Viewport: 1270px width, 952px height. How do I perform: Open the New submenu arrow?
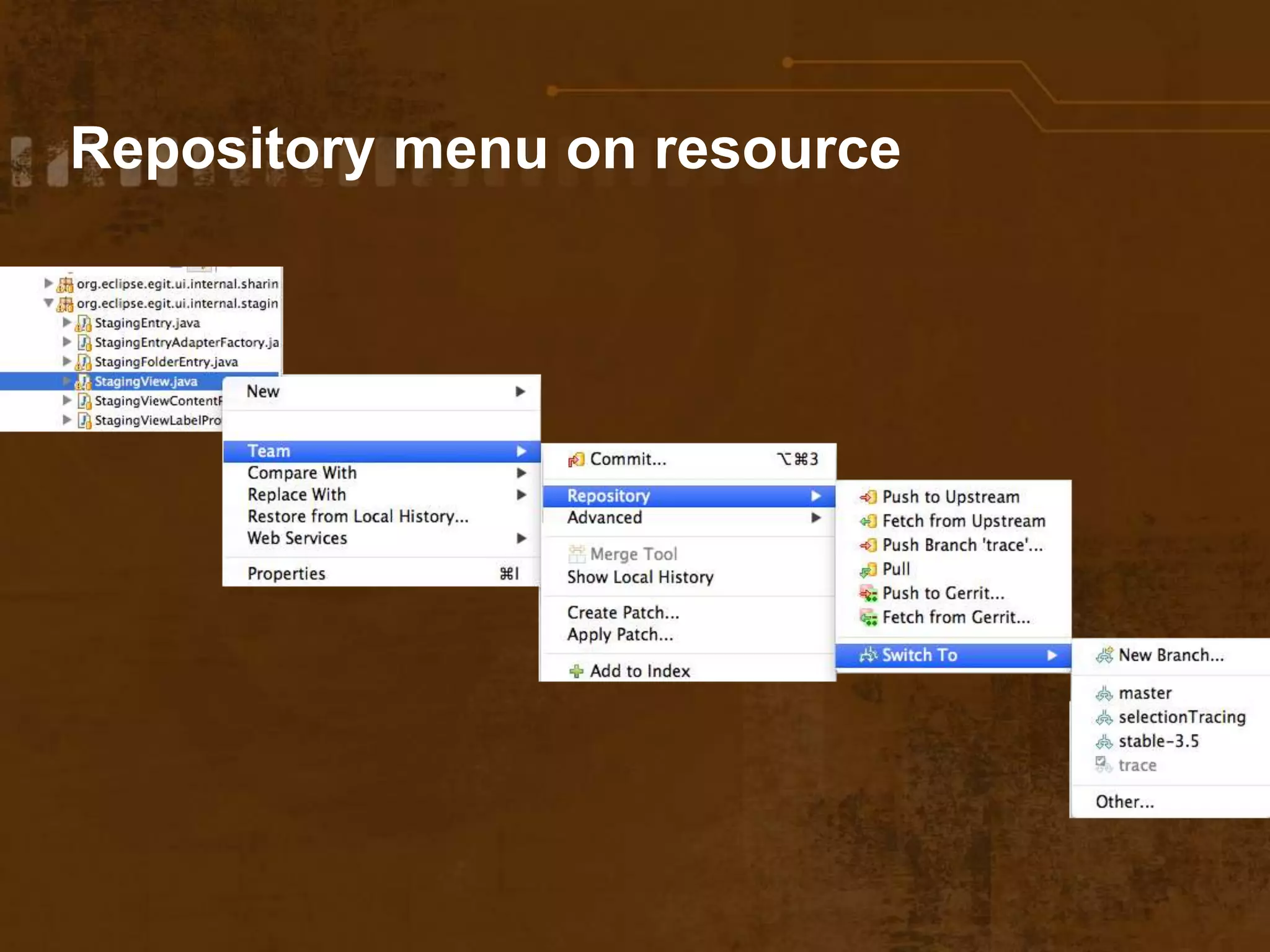point(521,392)
